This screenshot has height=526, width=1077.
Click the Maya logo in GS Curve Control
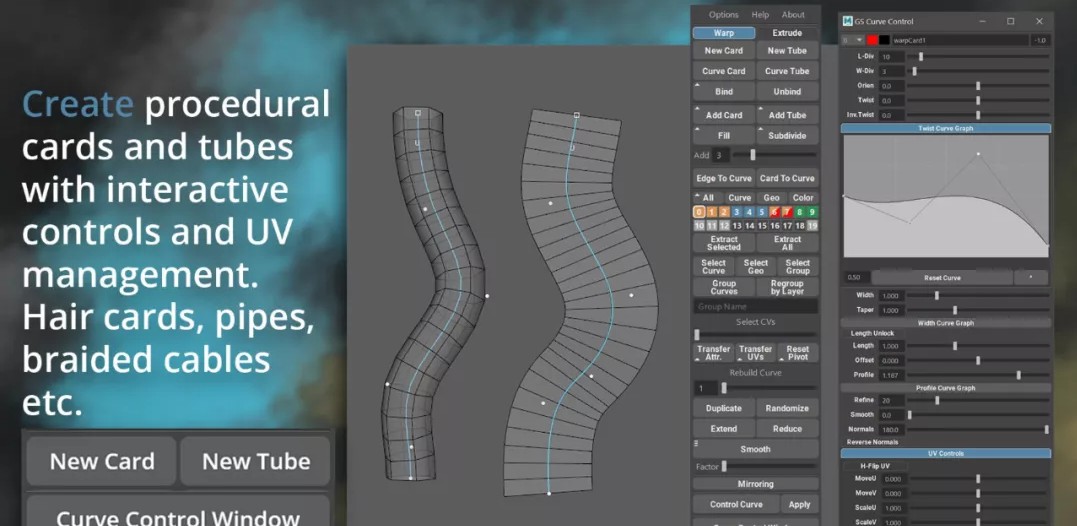click(x=846, y=21)
